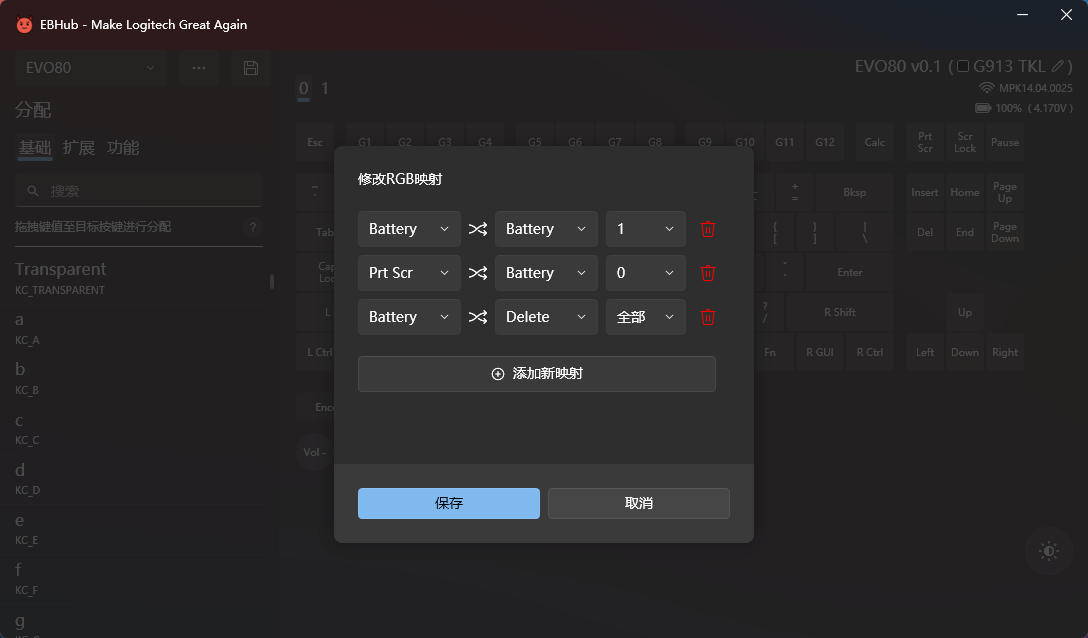Delete the first Battery to Battery mapping row
Screen dimensions: 1088x638
[707, 229]
